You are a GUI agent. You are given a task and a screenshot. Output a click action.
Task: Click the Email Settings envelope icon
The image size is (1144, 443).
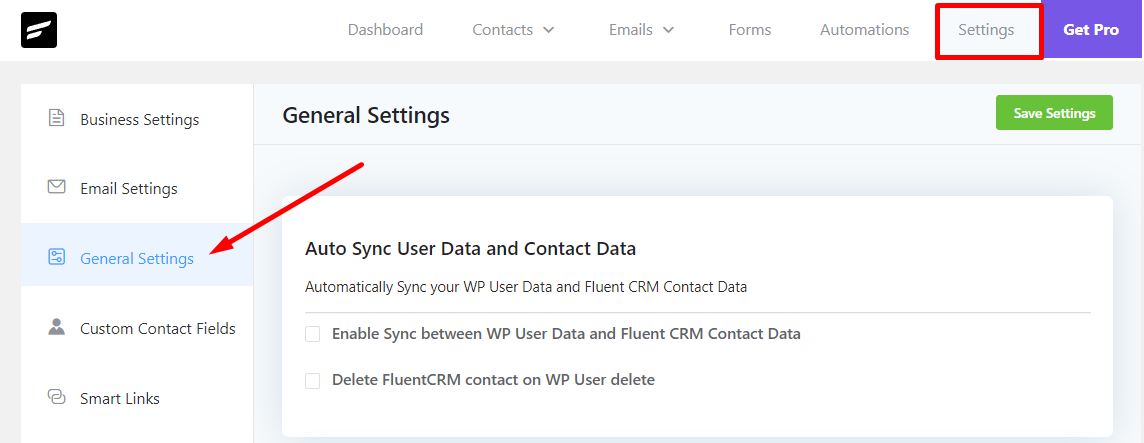(57, 188)
